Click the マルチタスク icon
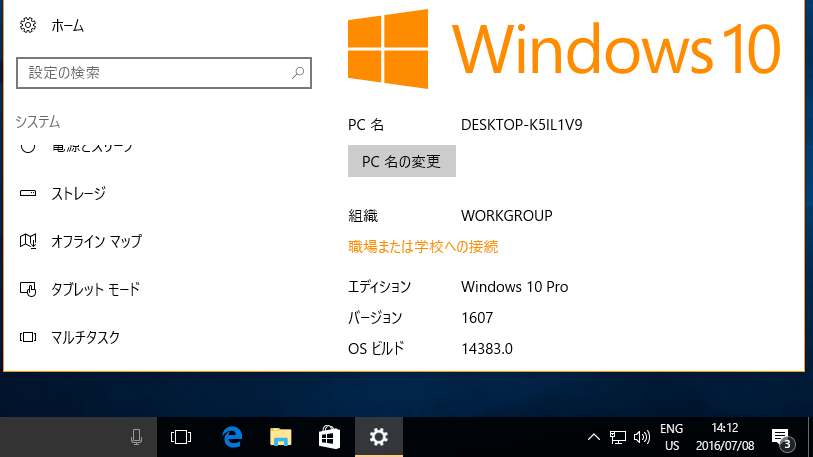 (27, 337)
